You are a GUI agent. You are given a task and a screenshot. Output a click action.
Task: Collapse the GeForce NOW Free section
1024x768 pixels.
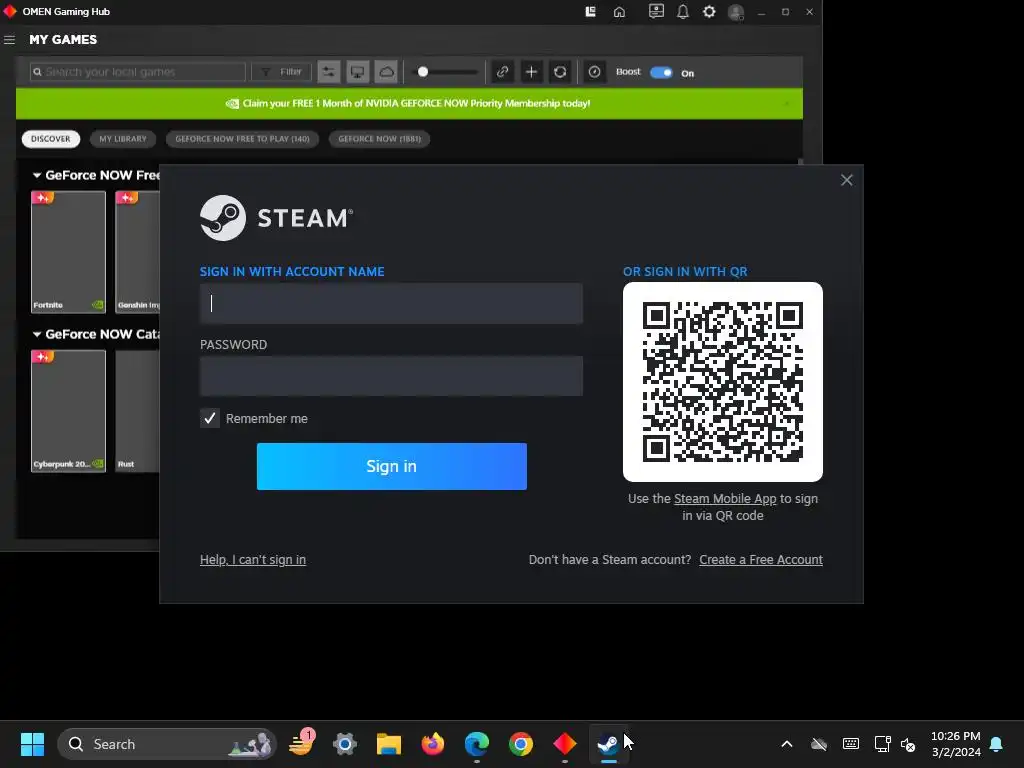(x=37, y=175)
